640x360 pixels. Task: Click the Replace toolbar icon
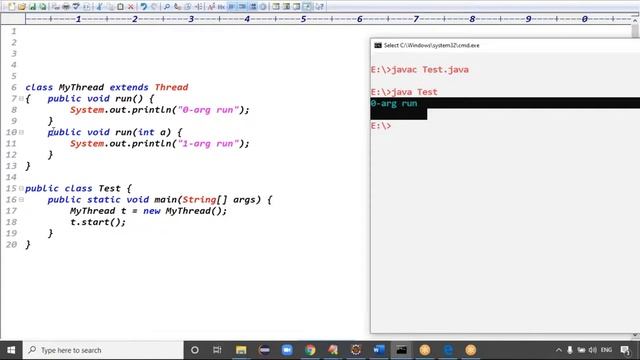pyautogui.click(x=177, y=7)
